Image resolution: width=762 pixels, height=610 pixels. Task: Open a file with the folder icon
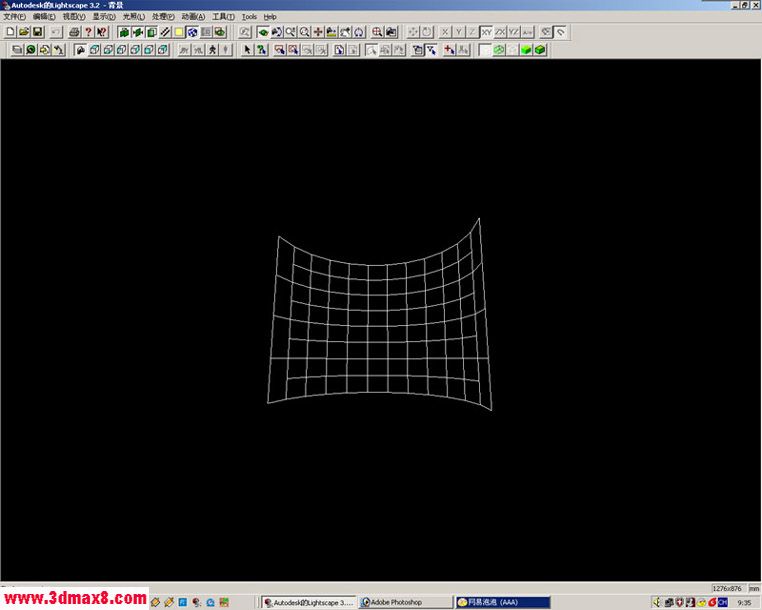click(x=24, y=32)
